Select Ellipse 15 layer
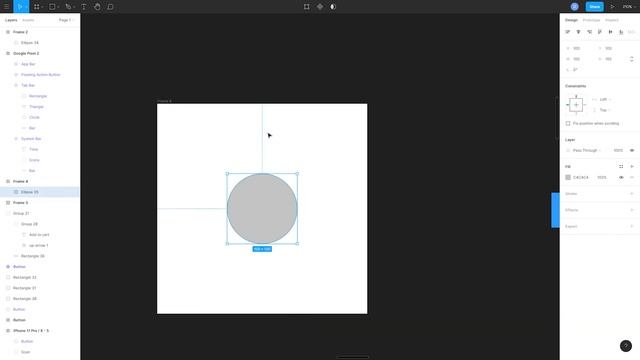 (40, 192)
